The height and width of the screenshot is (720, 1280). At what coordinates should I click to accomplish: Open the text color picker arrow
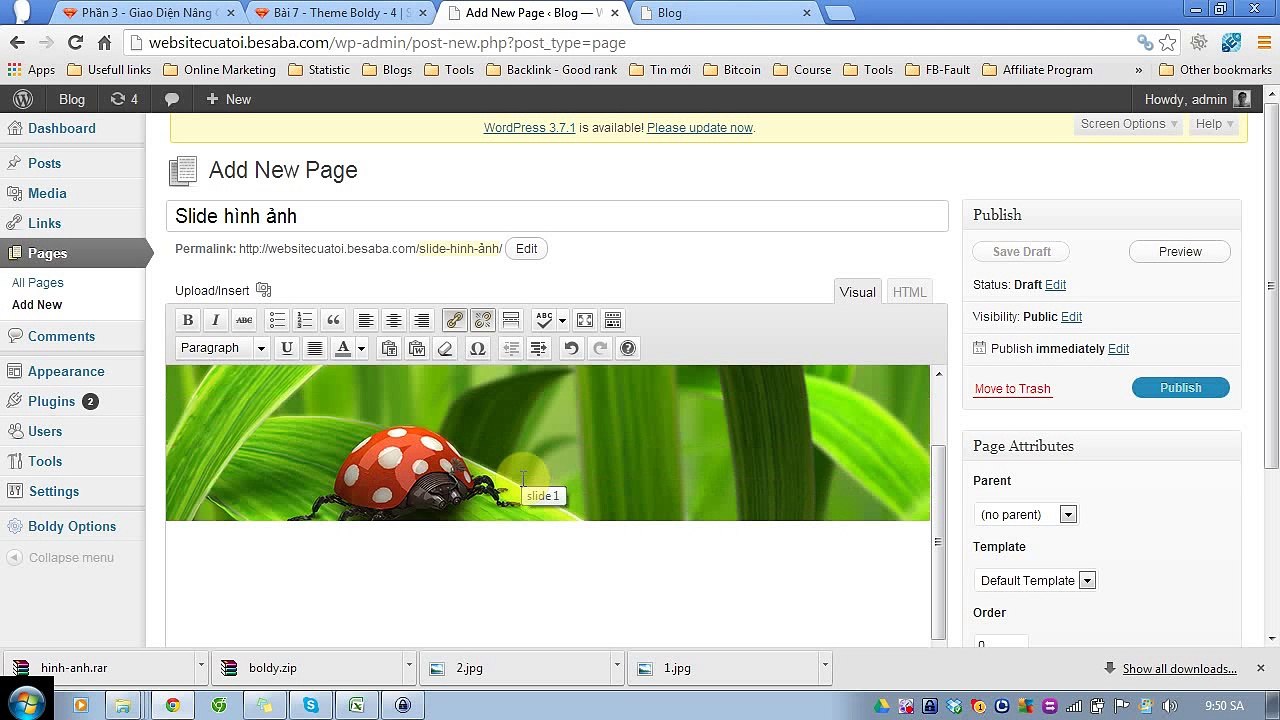pyautogui.click(x=361, y=348)
